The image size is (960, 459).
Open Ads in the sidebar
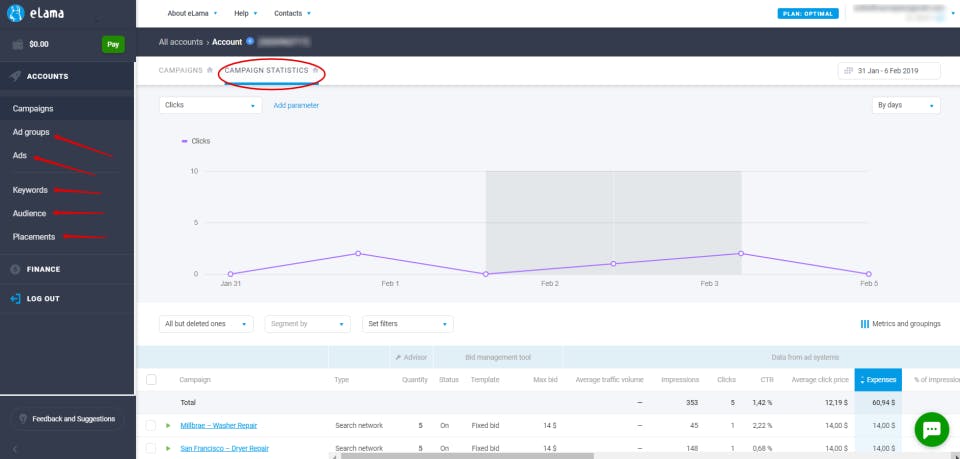pyautogui.click(x=20, y=155)
